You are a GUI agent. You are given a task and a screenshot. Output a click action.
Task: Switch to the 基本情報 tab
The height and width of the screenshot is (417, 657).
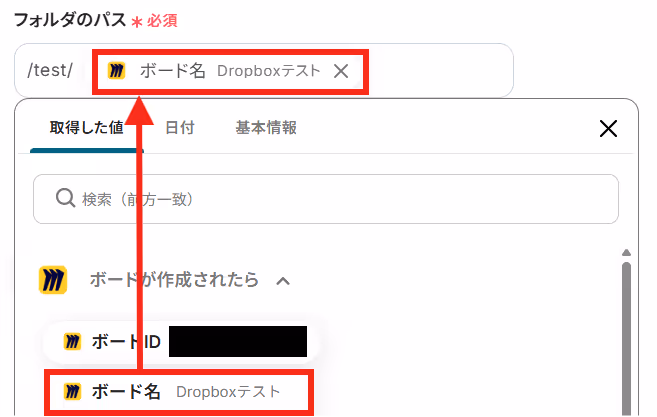coord(266,127)
